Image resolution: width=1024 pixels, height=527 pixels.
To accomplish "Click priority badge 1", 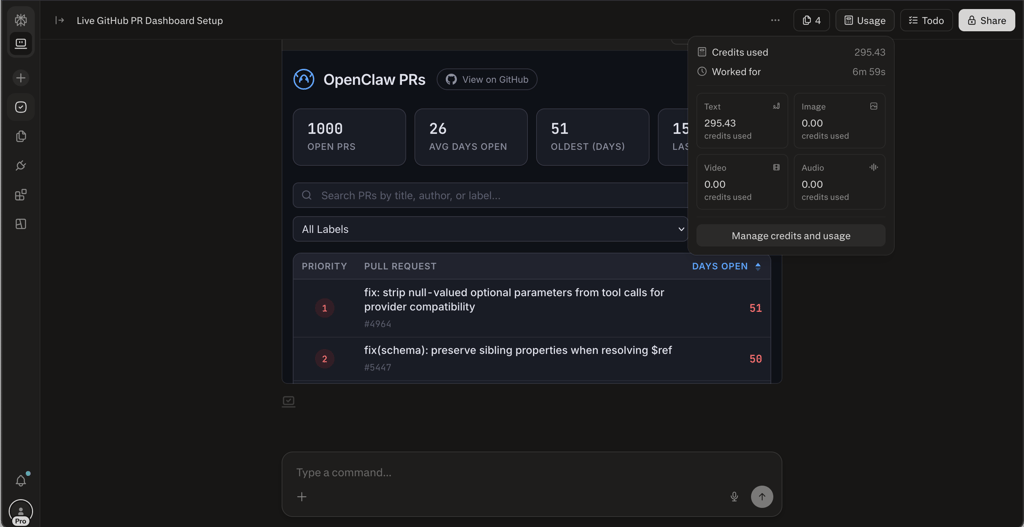I will (325, 308).
